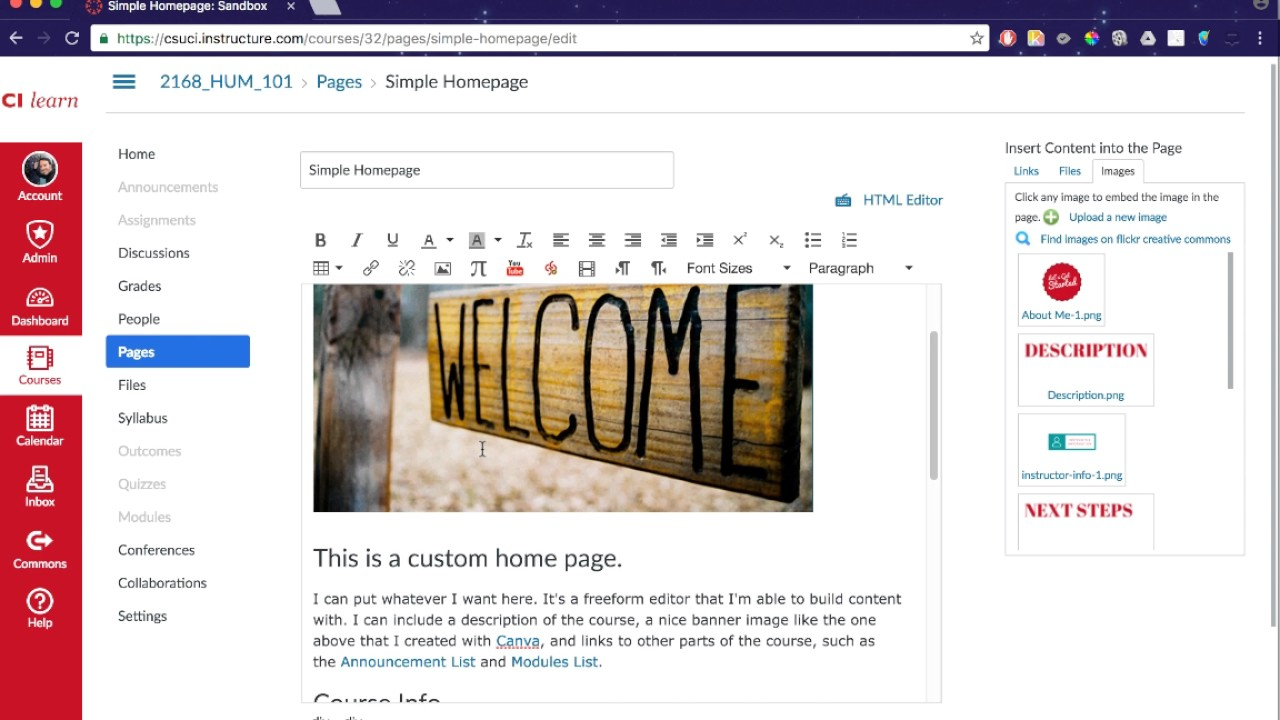This screenshot has width=1280, height=720.
Task: Select the instructor-info-1.png thumbnail
Action: pyautogui.click(x=1071, y=449)
